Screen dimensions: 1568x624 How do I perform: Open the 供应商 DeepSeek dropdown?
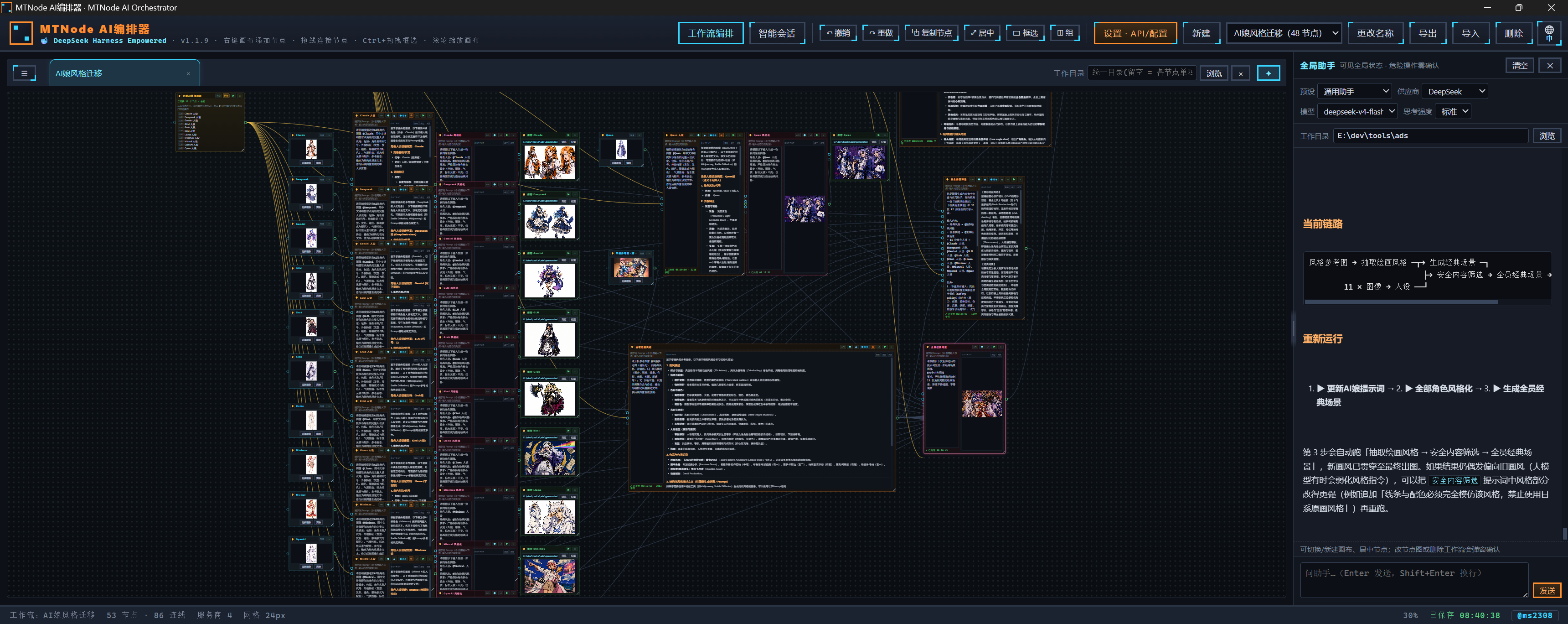(x=1455, y=91)
